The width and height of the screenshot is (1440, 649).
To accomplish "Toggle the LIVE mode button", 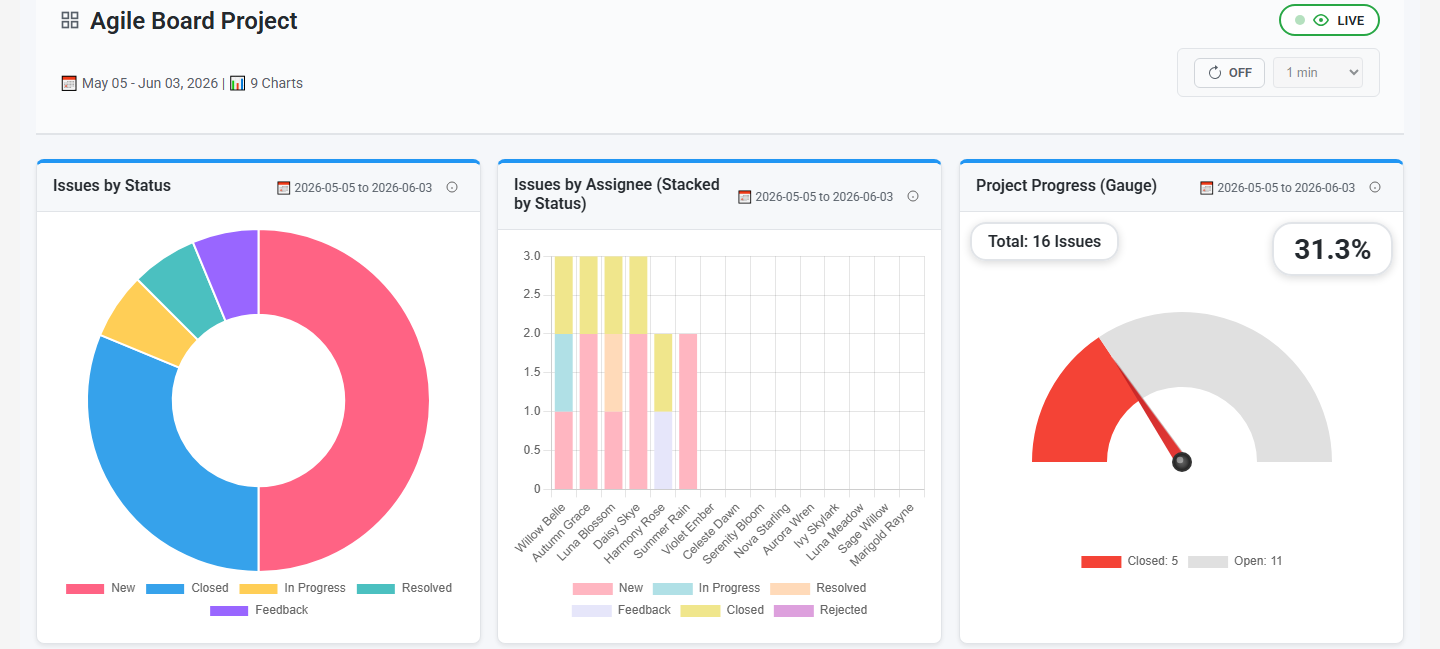I will 1329,20.
